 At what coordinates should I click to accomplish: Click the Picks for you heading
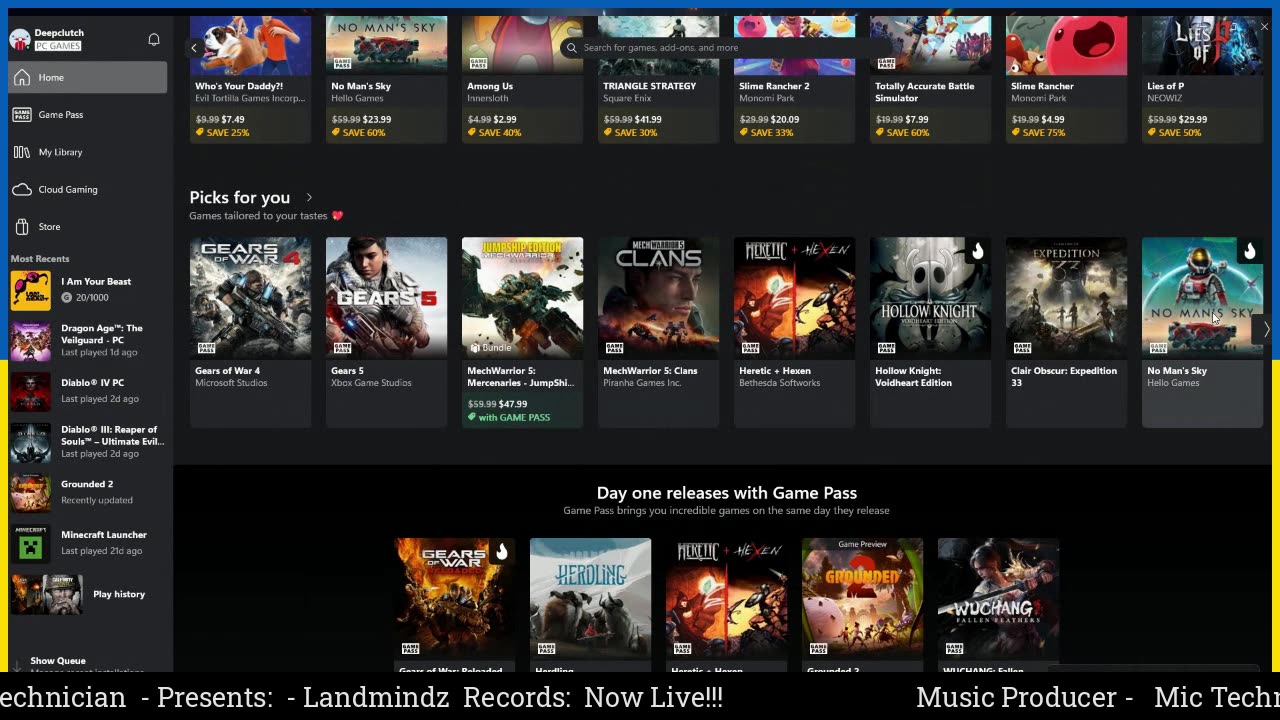click(240, 198)
